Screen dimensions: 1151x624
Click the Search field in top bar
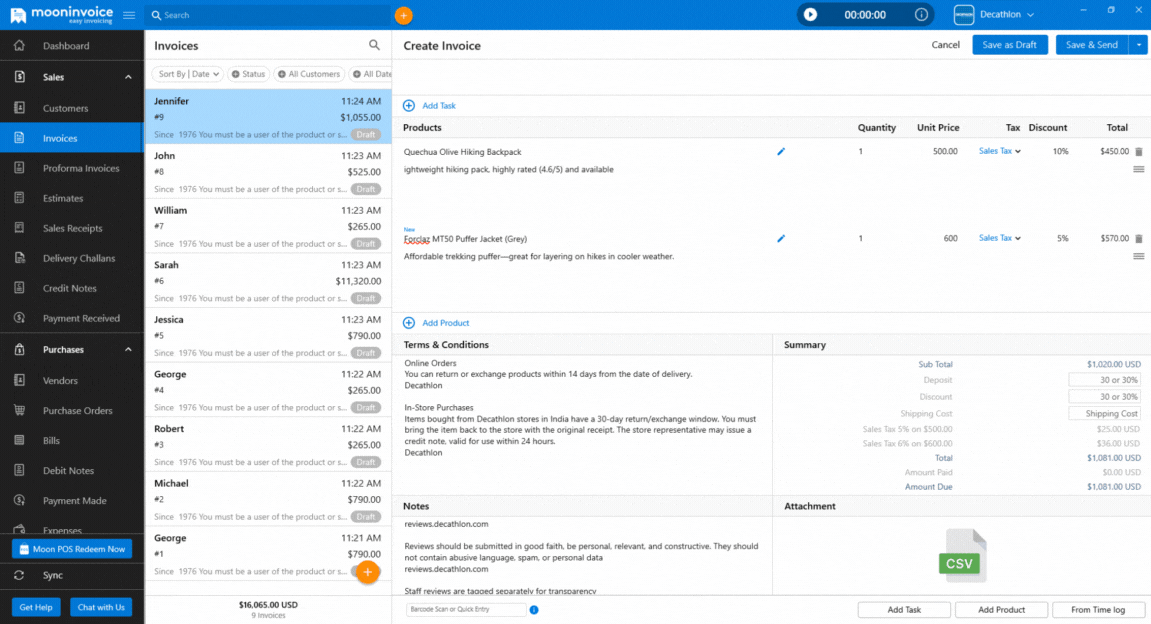point(268,15)
